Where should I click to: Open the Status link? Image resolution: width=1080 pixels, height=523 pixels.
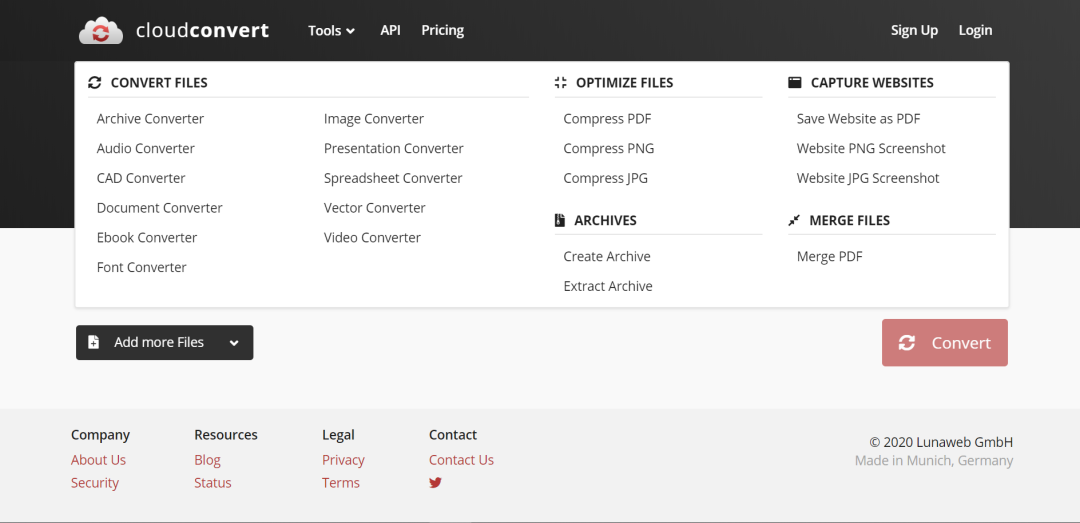click(x=213, y=482)
